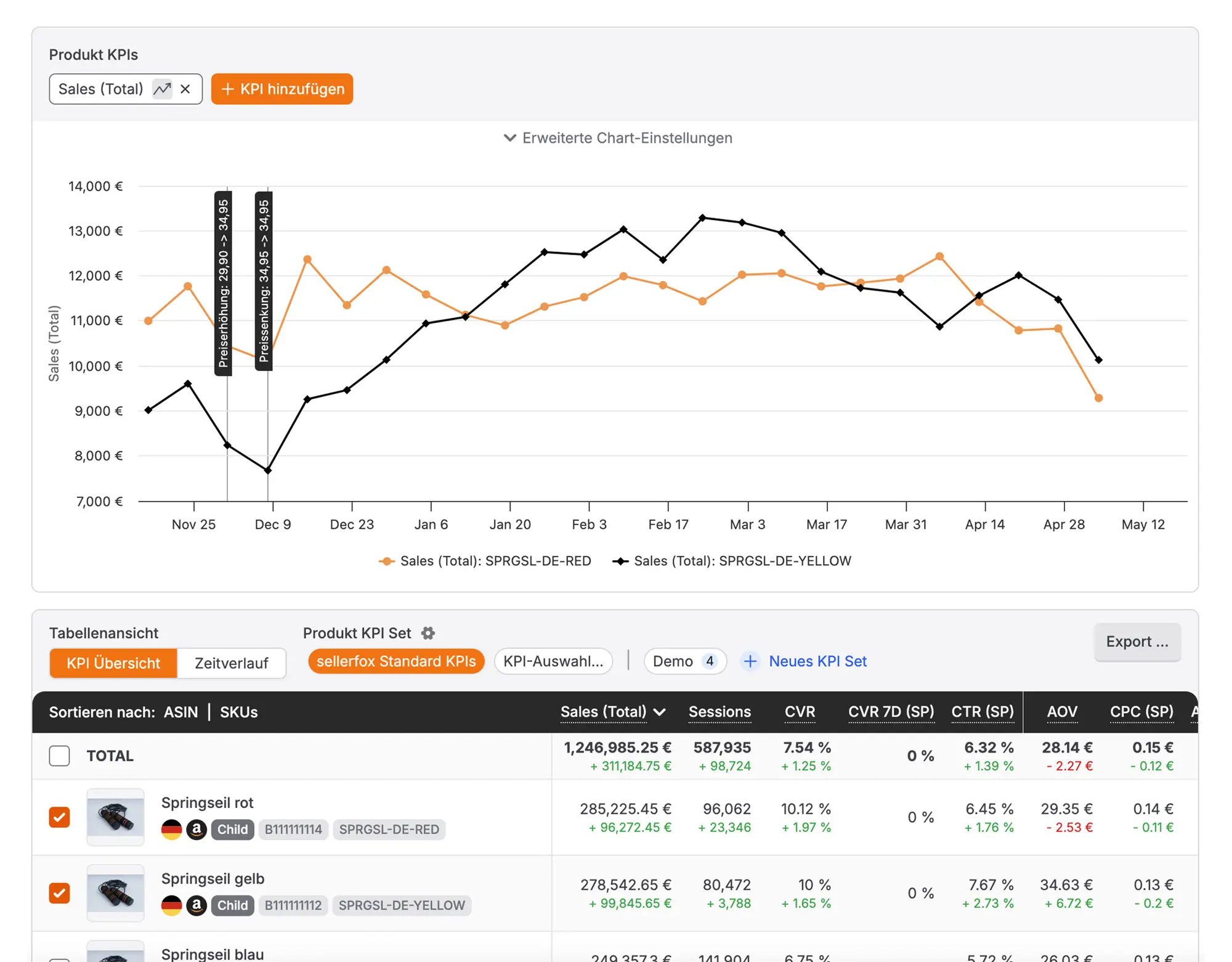This screenshot has height=962, width=1232.
Task: Toggle SPRGSL-DE-RED legend marker in chart
Action: point(386,561)
